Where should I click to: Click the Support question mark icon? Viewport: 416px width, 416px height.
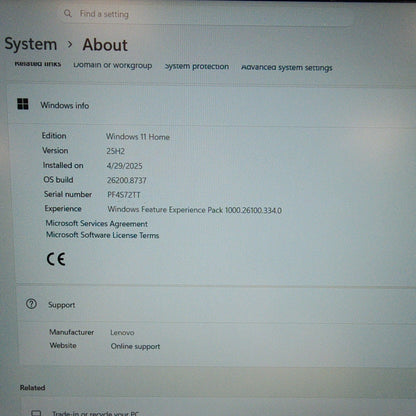click(x=31, y=304)
